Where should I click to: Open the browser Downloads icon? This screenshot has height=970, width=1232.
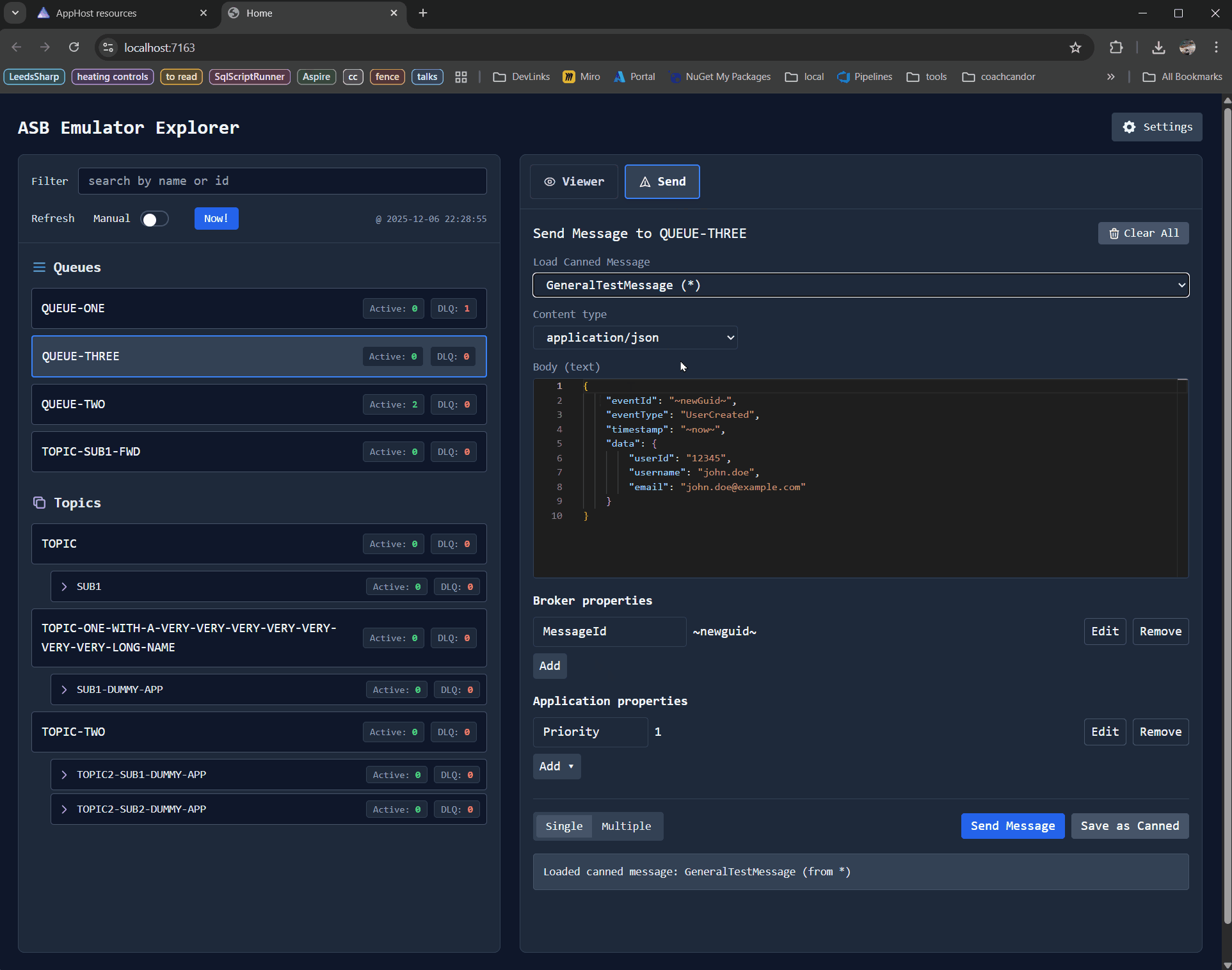click(1158, 47)
